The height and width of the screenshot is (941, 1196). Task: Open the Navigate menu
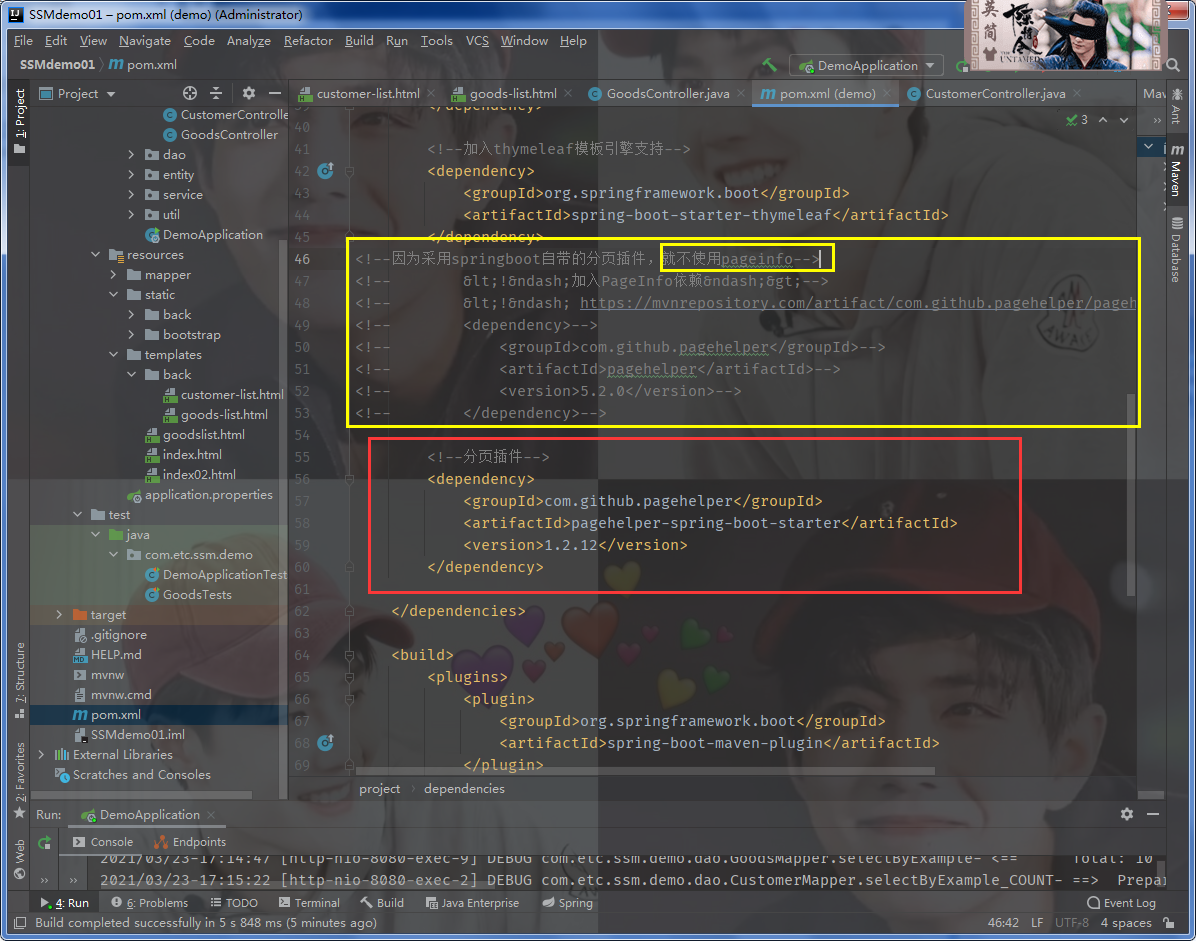[145, 41]
